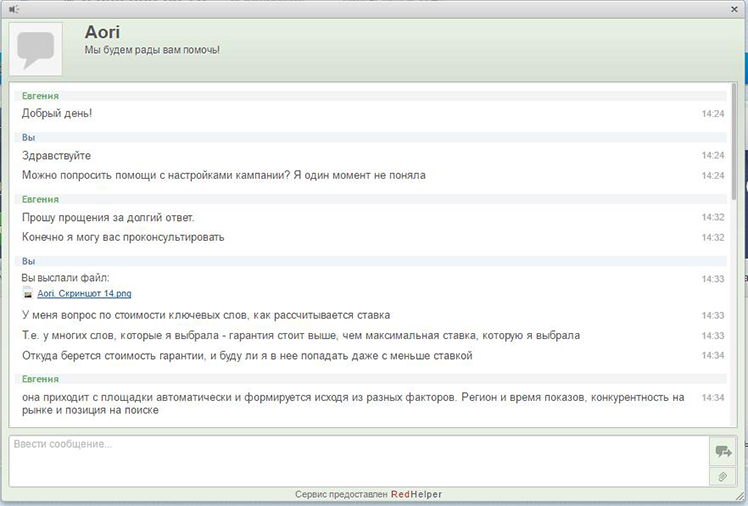Click reply она приходит с площадки автоматически
748x506 pixels.
coord(353,403)
